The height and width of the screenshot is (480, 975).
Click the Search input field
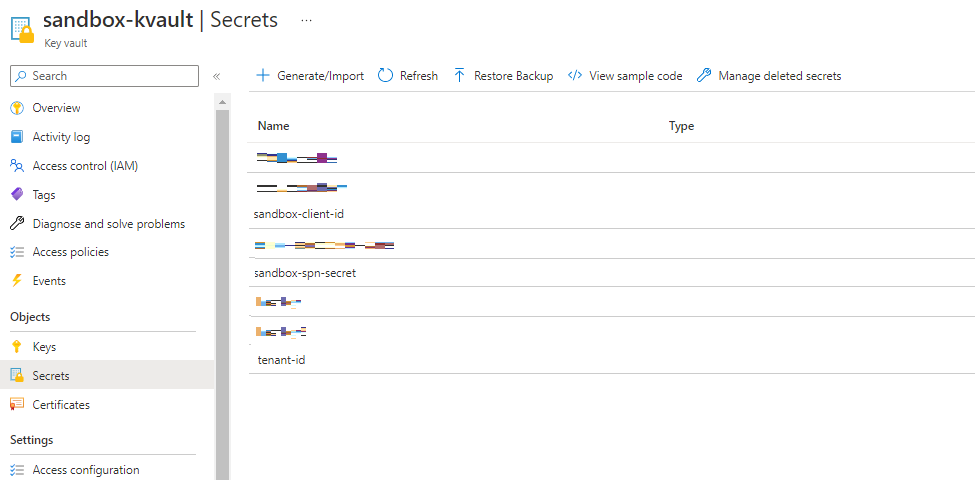[104, 76]
